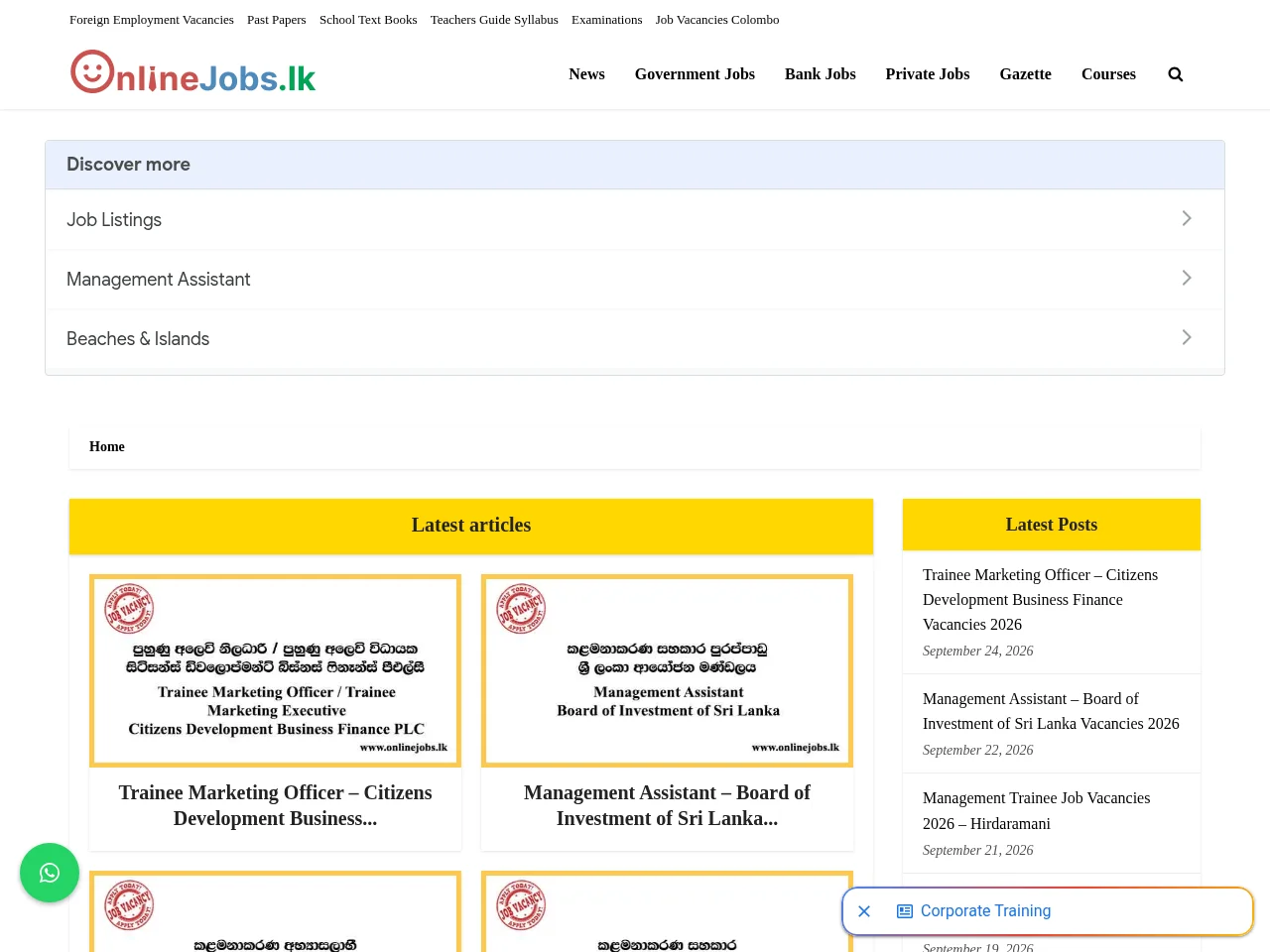
Task: Open Trainee Marketing Officer – Citizens Development Business article title
Action: [x=275, y=805]
